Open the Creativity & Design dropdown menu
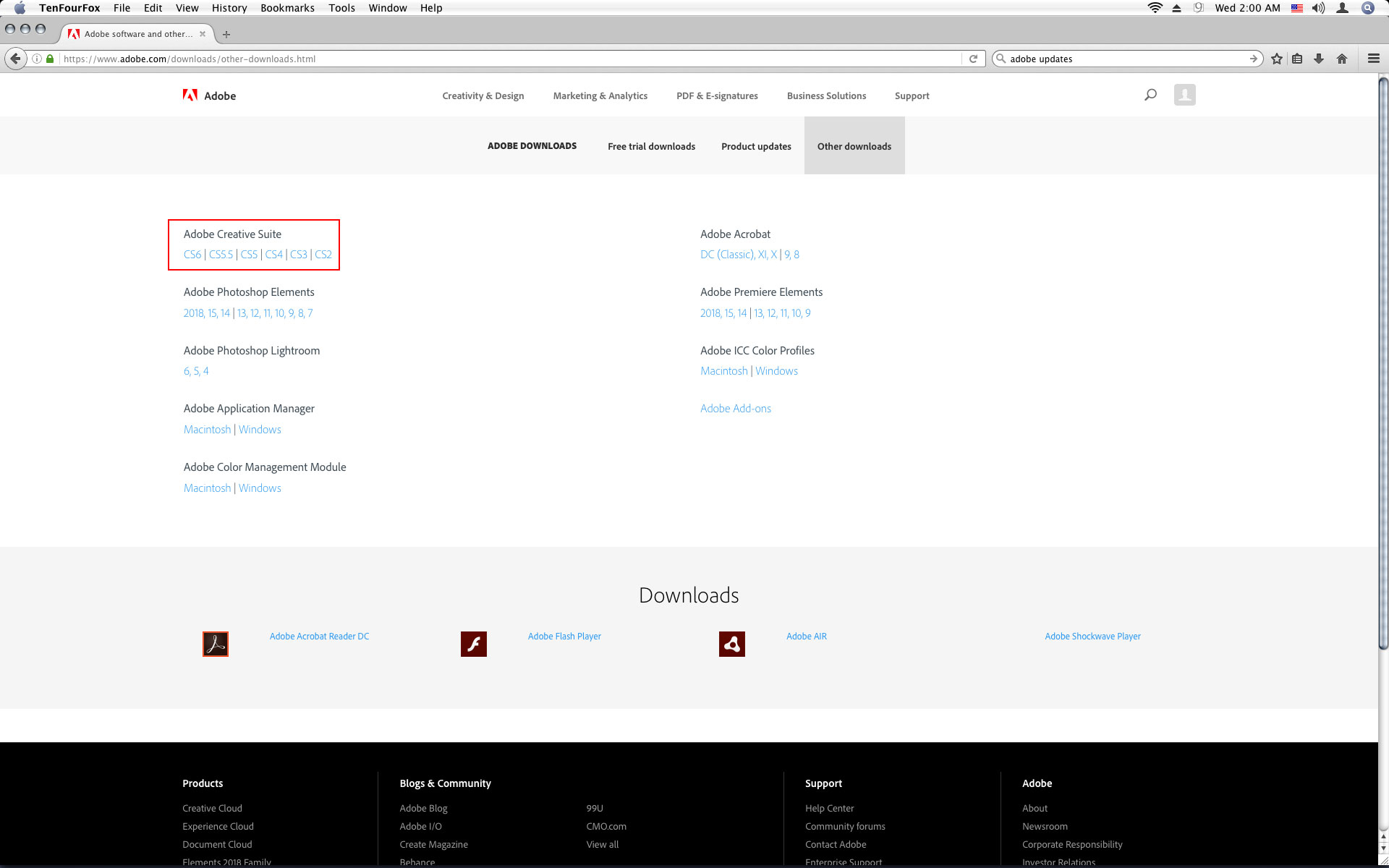The height and width of the screenshot is (868, 1389). (483, 95)
